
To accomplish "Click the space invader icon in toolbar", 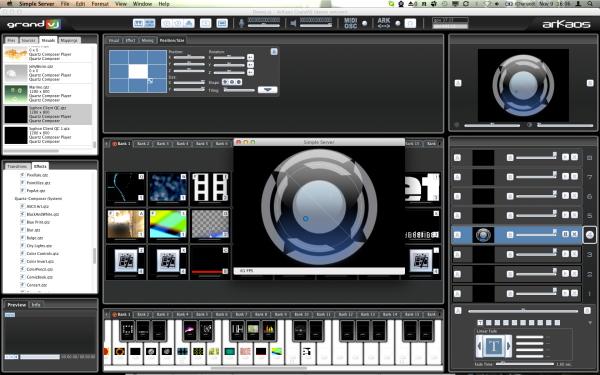I will (189, 23).
